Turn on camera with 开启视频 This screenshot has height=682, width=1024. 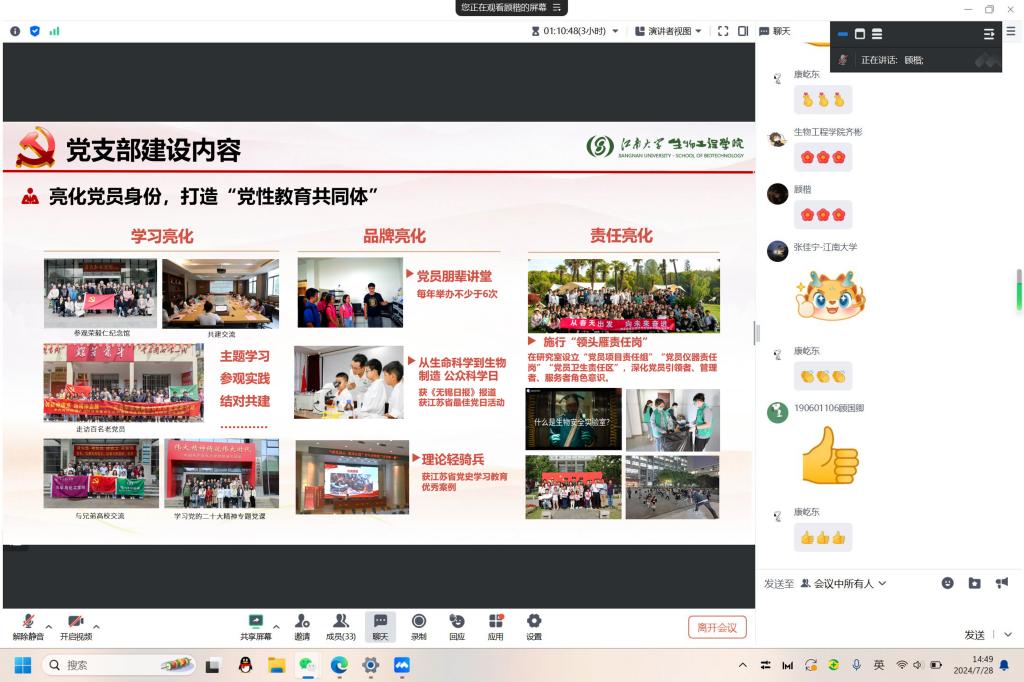(x=76, y=623)
